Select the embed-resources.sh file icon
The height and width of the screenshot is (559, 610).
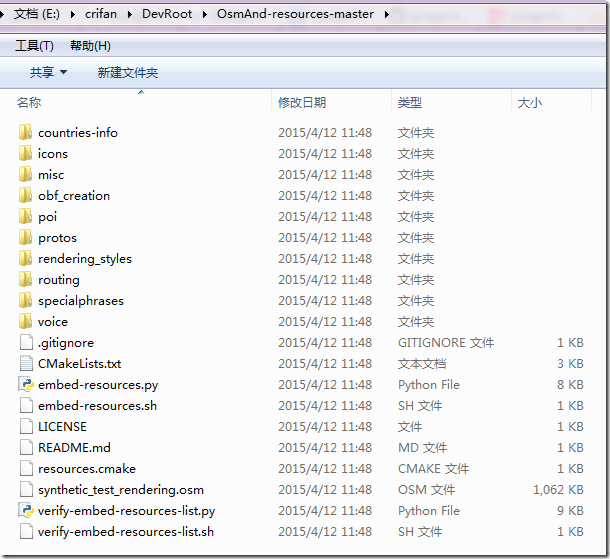tap(26, 405)
